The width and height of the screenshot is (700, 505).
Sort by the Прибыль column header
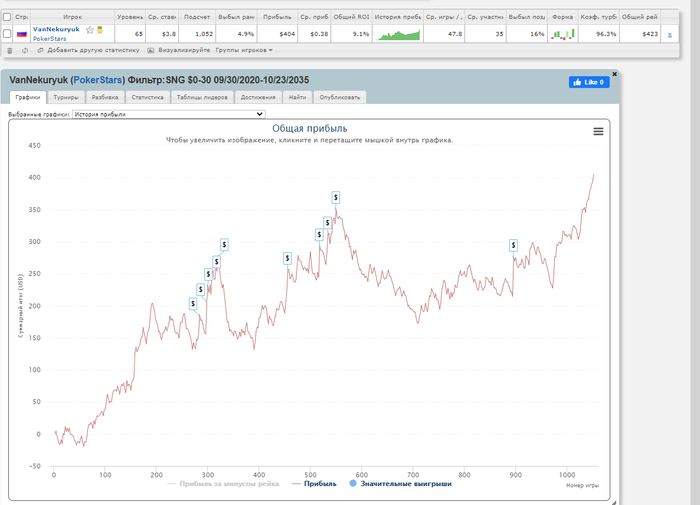tap(277, 17)
